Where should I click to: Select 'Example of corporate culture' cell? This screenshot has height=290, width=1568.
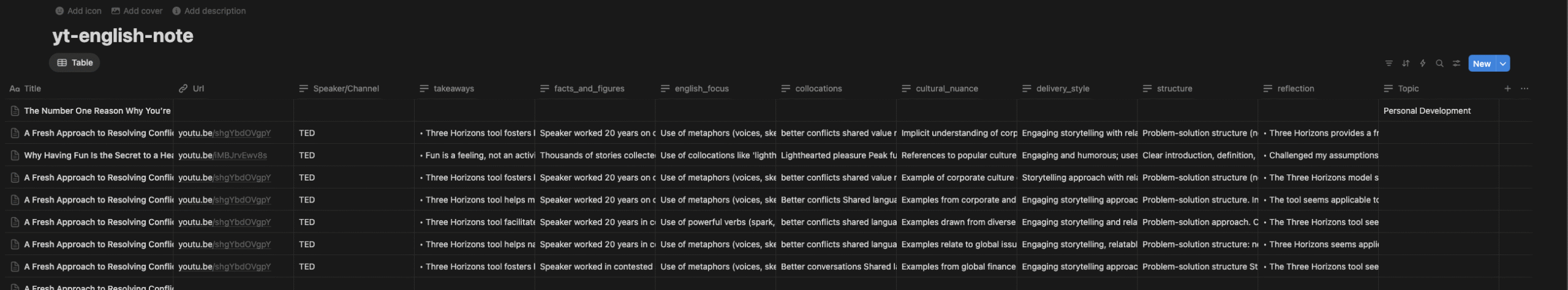click(x=957, y=177)
